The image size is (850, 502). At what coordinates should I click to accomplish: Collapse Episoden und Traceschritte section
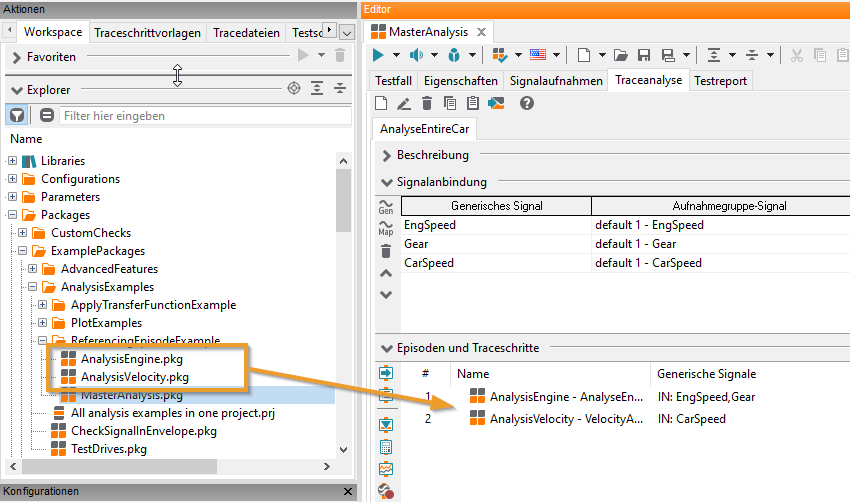pyautogui.click(x=387, y=348)
